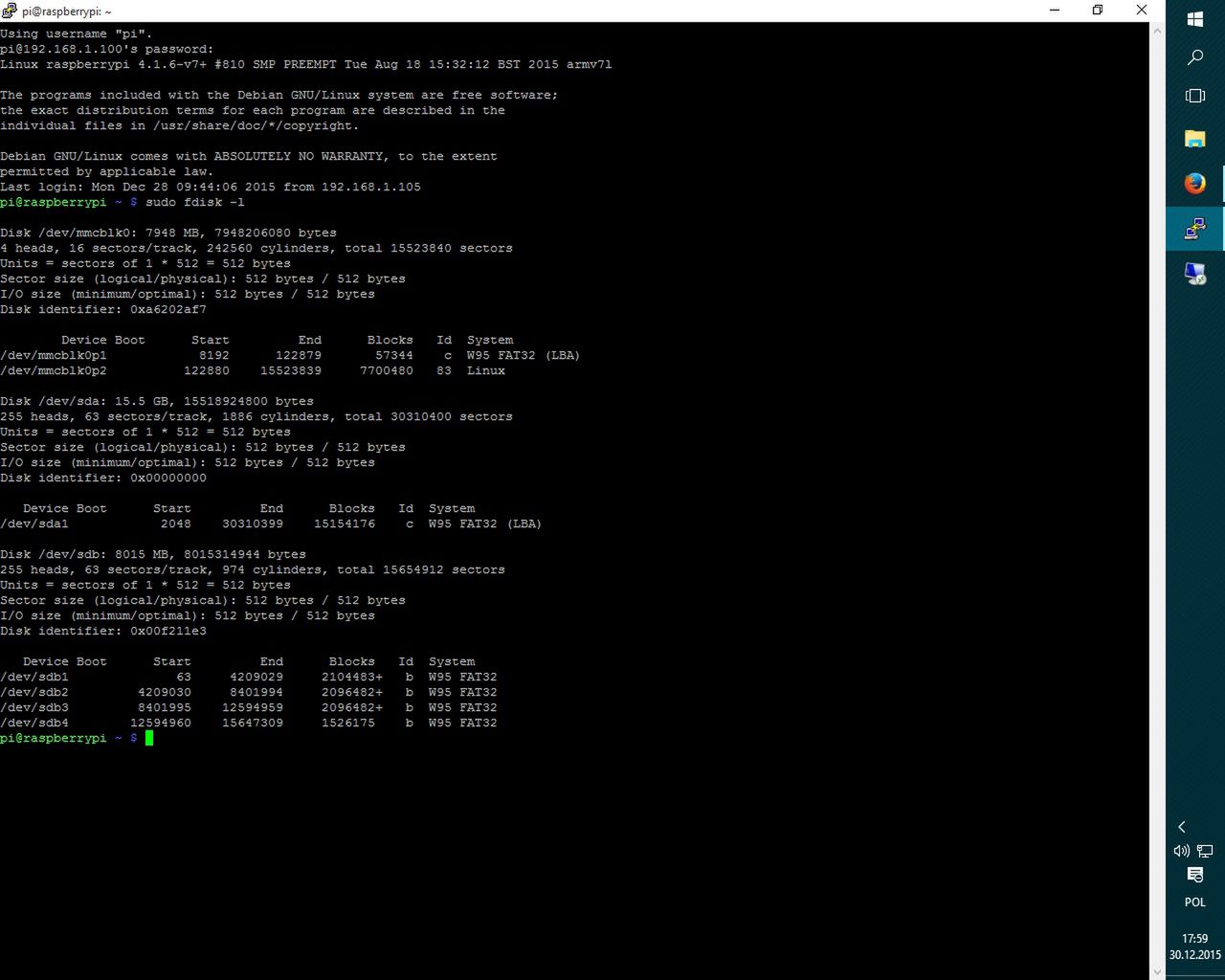Click the '/dev/sdb2' partition row
Screen dimensions: 1225x980
tap(249, 693)
